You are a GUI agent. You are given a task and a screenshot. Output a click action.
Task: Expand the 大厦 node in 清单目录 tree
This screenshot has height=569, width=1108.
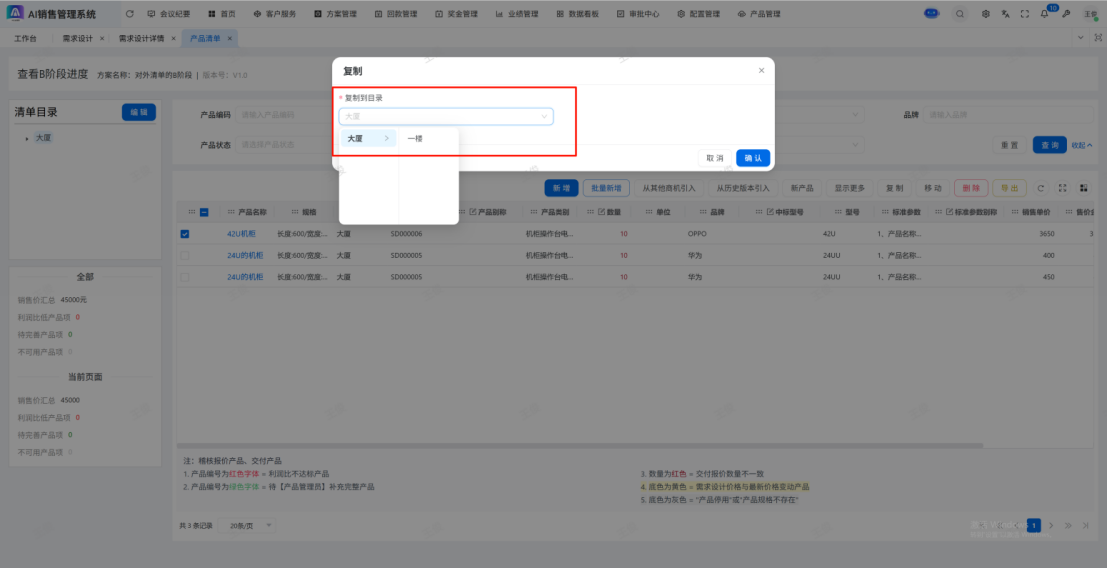tap(27, 138)
